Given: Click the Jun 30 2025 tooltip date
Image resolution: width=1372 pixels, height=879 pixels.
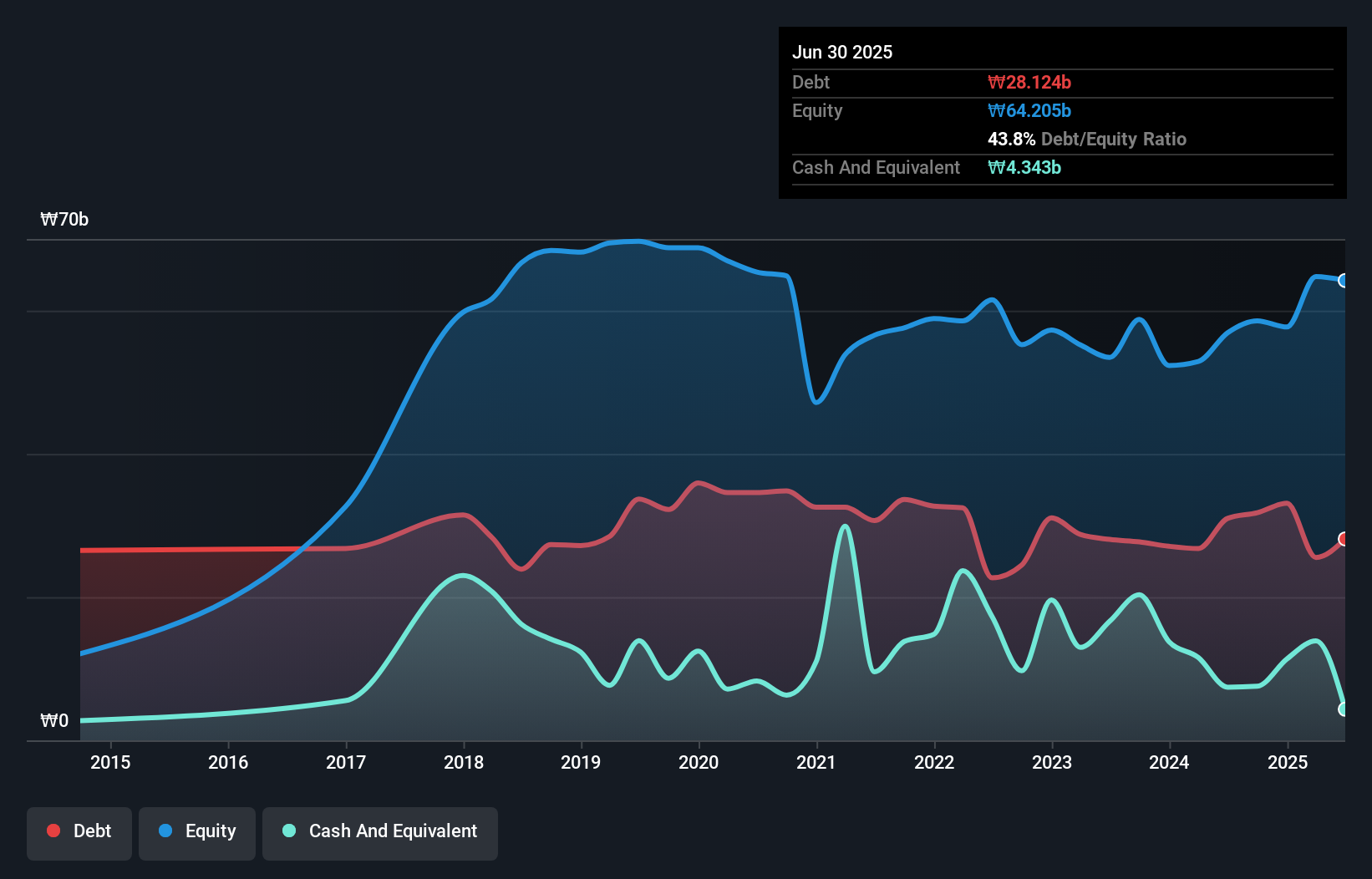Looking at the screenshot, I should (x=842, y=53).
